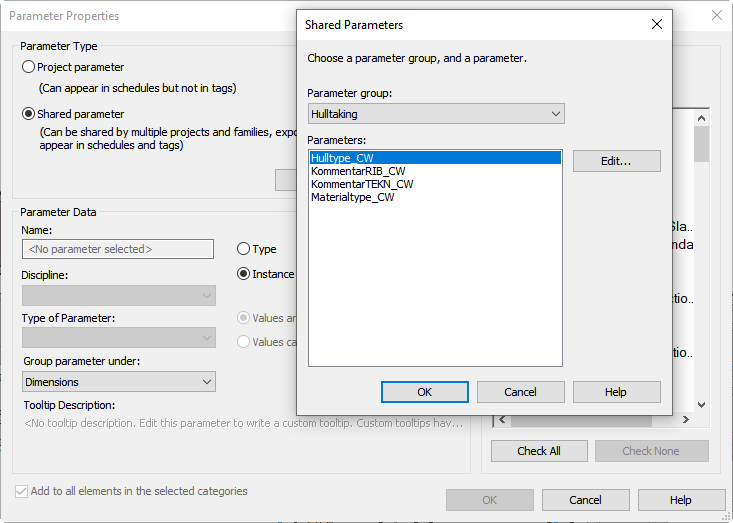Viewport: 733px width, 523px height.
Task: Select Hulltype_CW in the parameters list
Action: click(x=342, y=158)
